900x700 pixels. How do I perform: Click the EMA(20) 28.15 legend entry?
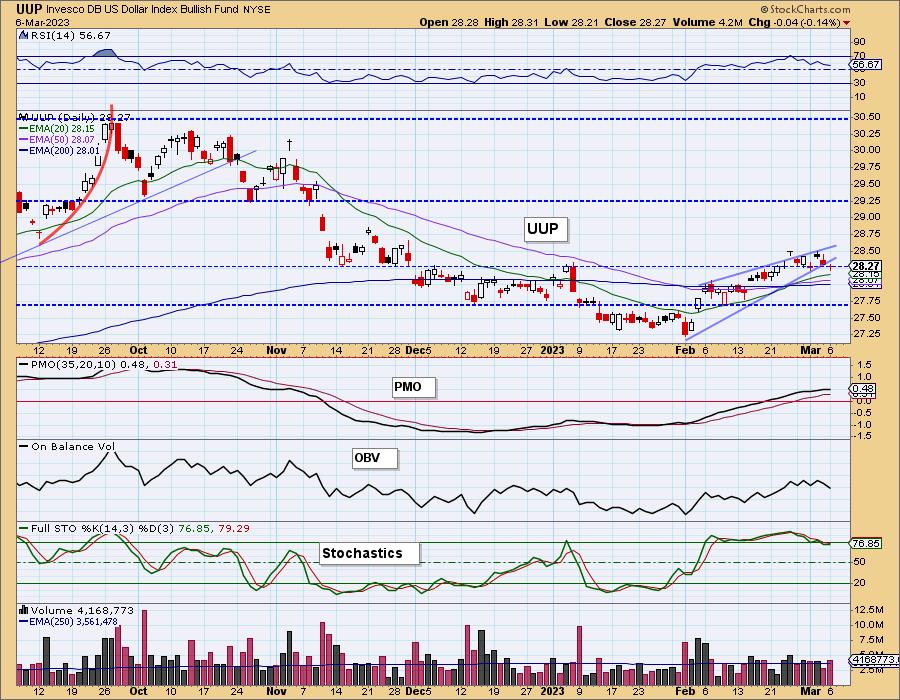[57, 129]
